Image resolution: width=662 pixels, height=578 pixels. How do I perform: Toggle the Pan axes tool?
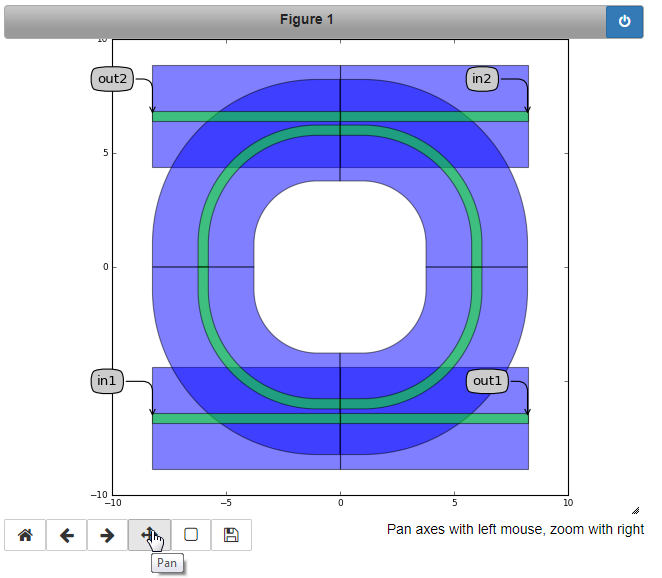click(x=149, y=535)
